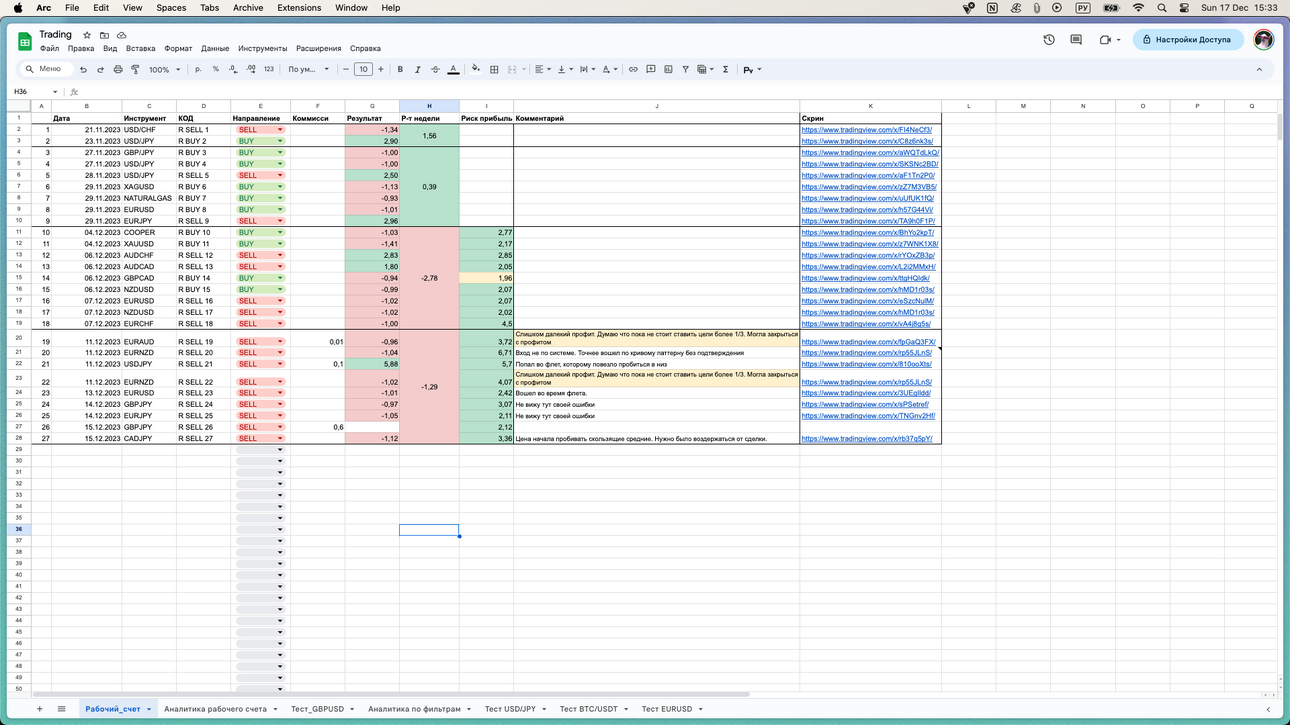
Task: Decrease font size with minus
Action: click(x=346, y=70)
